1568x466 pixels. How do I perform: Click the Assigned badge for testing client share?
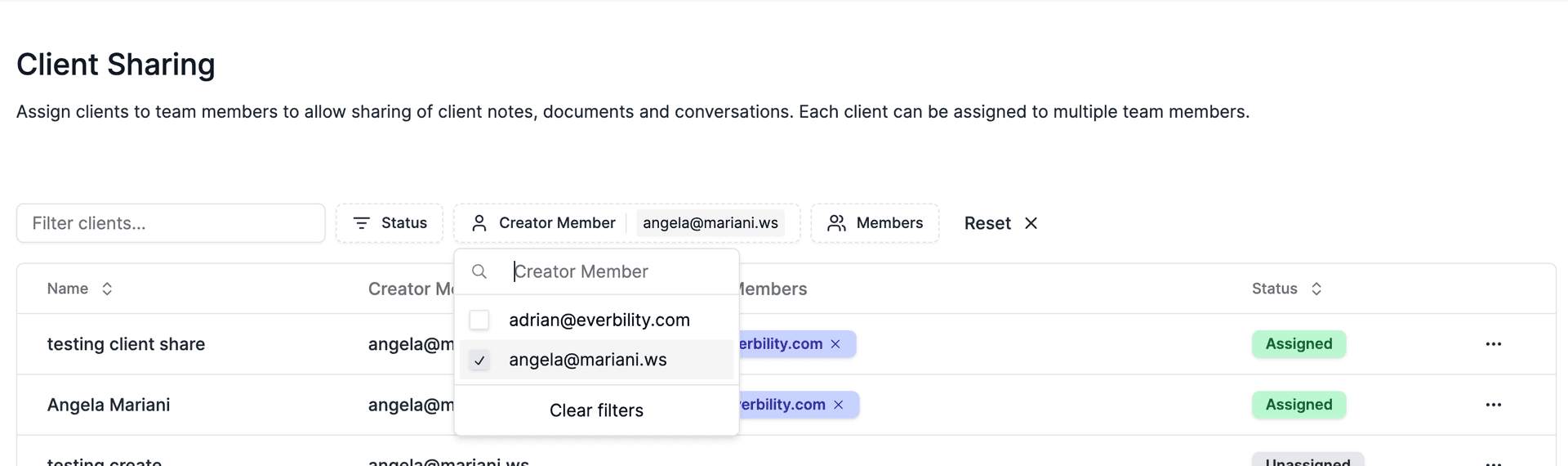pos(1298,344)
